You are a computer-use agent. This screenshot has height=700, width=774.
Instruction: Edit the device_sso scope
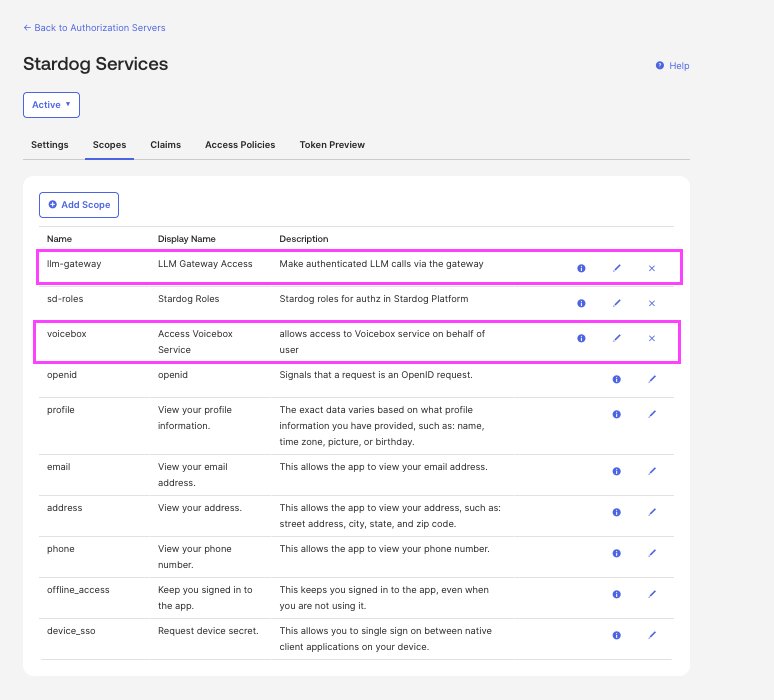(x=652, y=635)
